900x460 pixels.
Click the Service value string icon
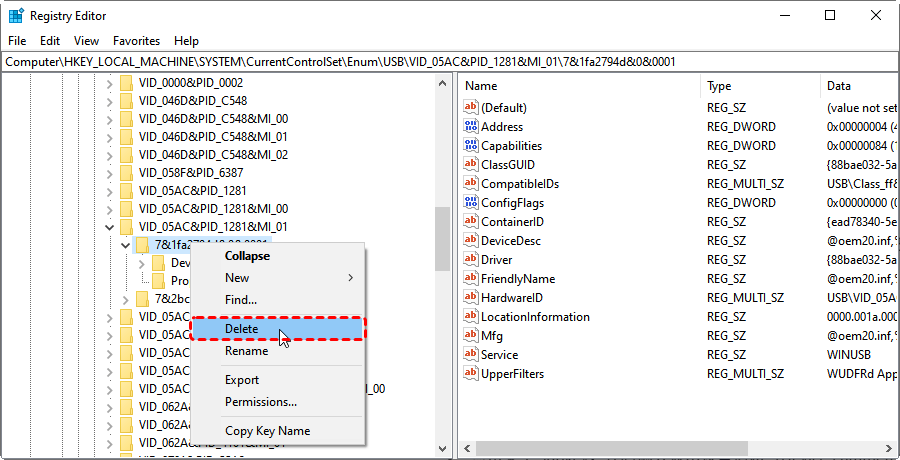[x=472, y=355]
